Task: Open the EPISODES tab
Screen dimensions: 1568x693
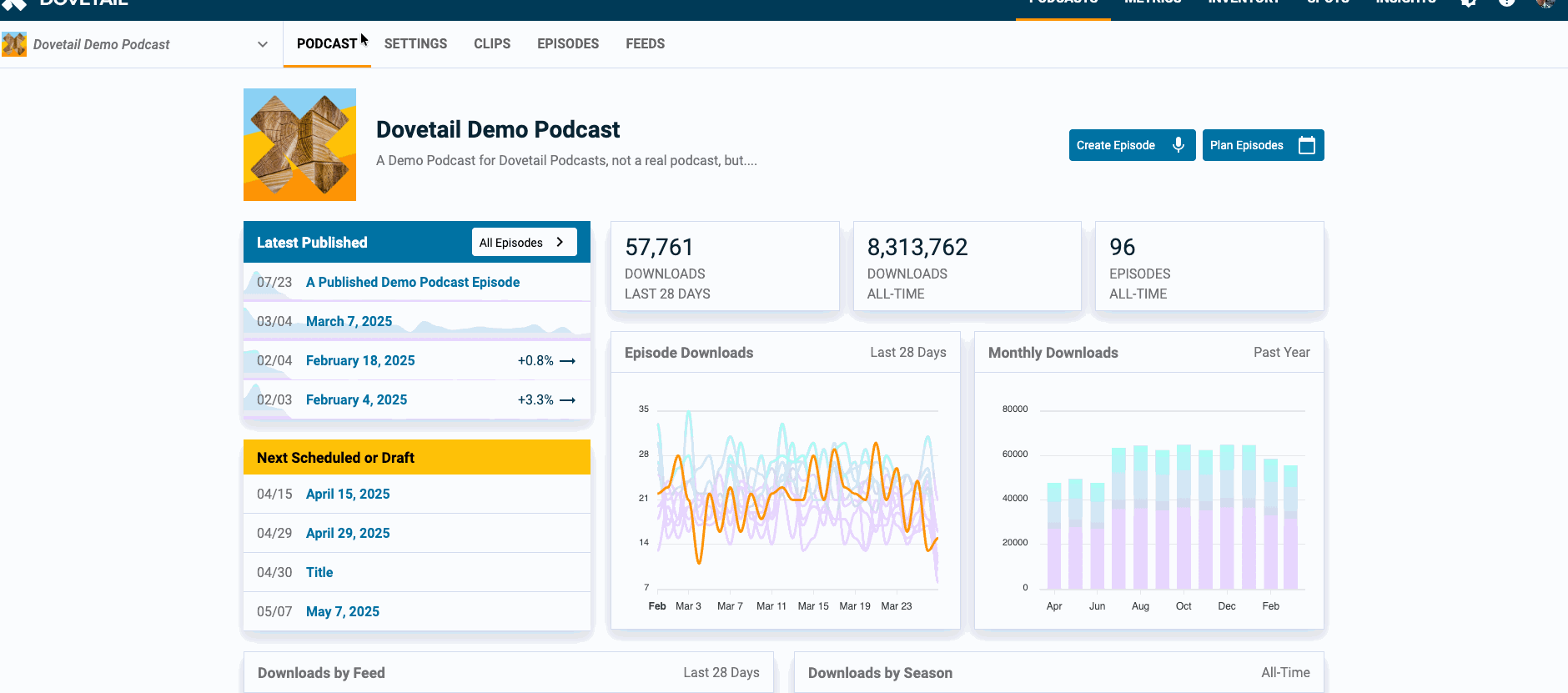Action: [568, 44]
